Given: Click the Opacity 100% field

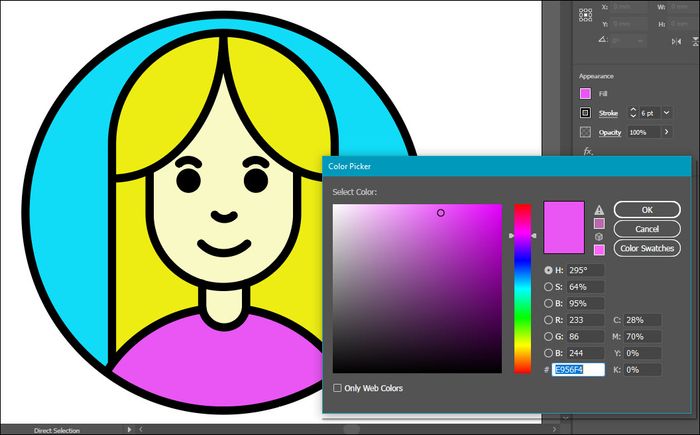Looking at the screenshot, I should (x=643, y=132).
